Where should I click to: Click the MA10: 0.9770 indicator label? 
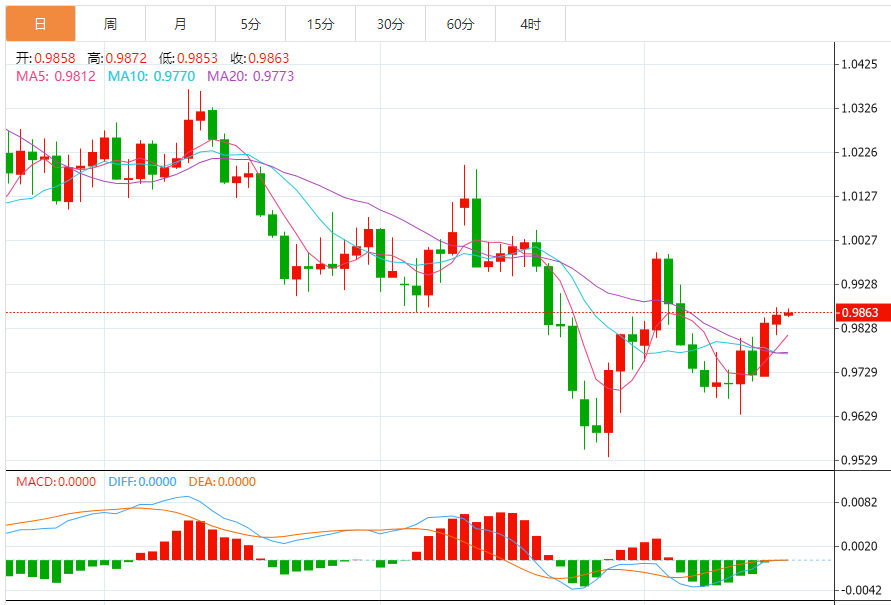[x=151, y=76]
